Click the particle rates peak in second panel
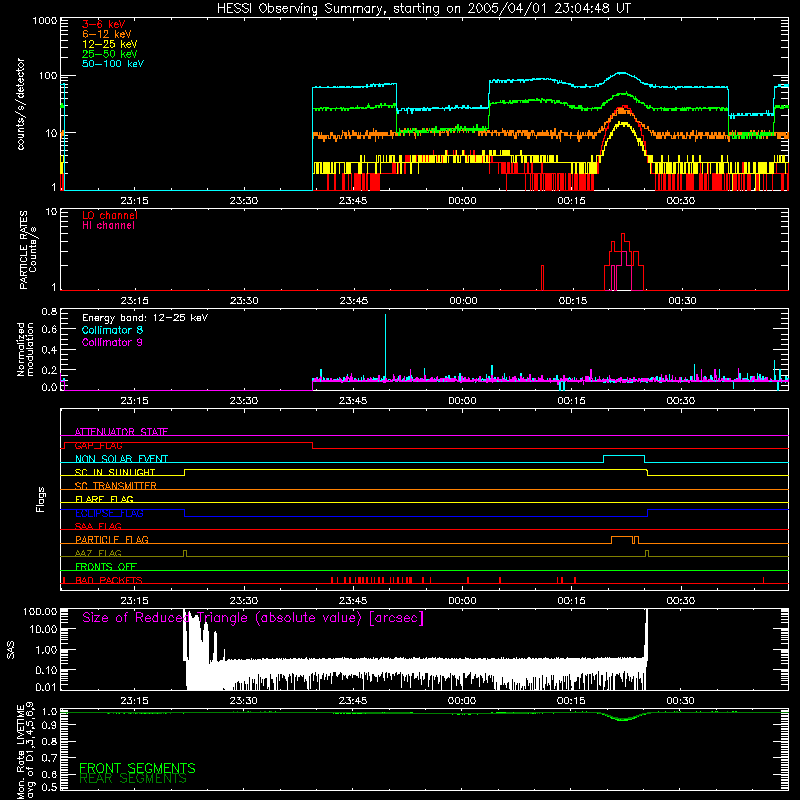The image size is (800, 800). (622, 237)
